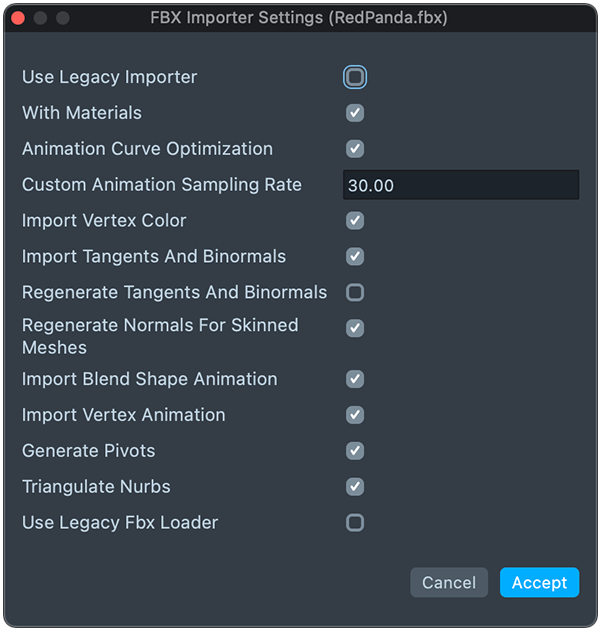
Task: Confirm import with the Accept button
Action: click(x=539, y=583)
